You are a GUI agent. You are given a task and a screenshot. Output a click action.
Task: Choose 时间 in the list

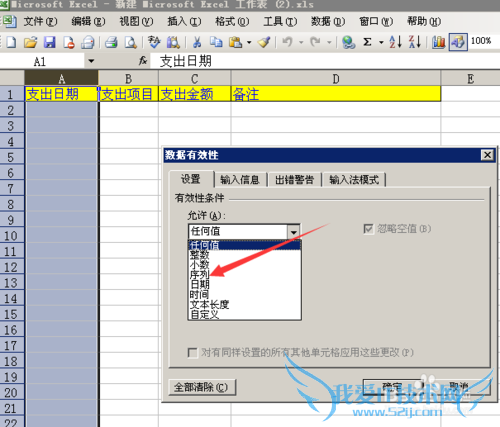(x=245, y=295)
